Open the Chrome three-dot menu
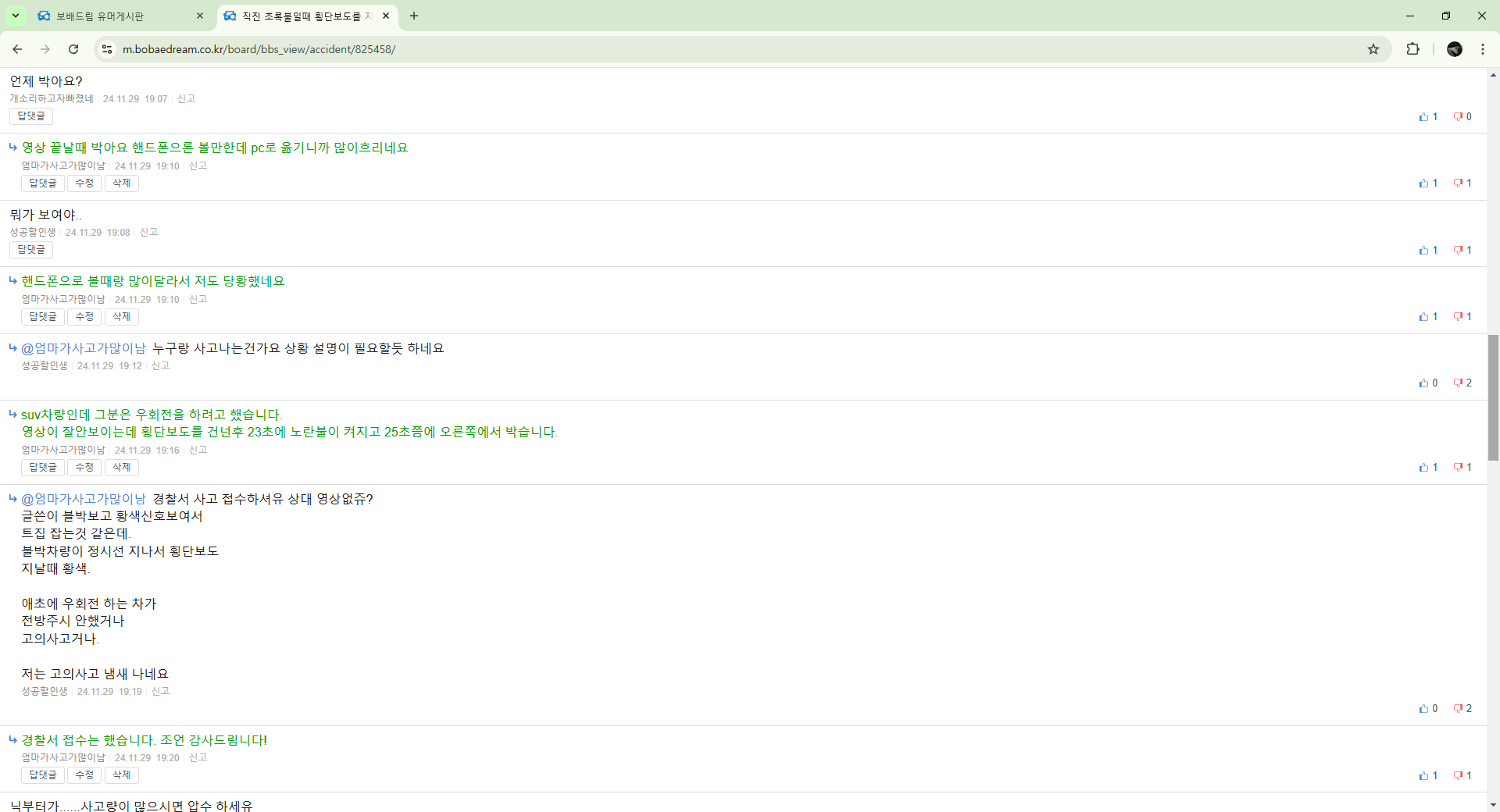This screenshot has height=812, width=1500. 1483,49
